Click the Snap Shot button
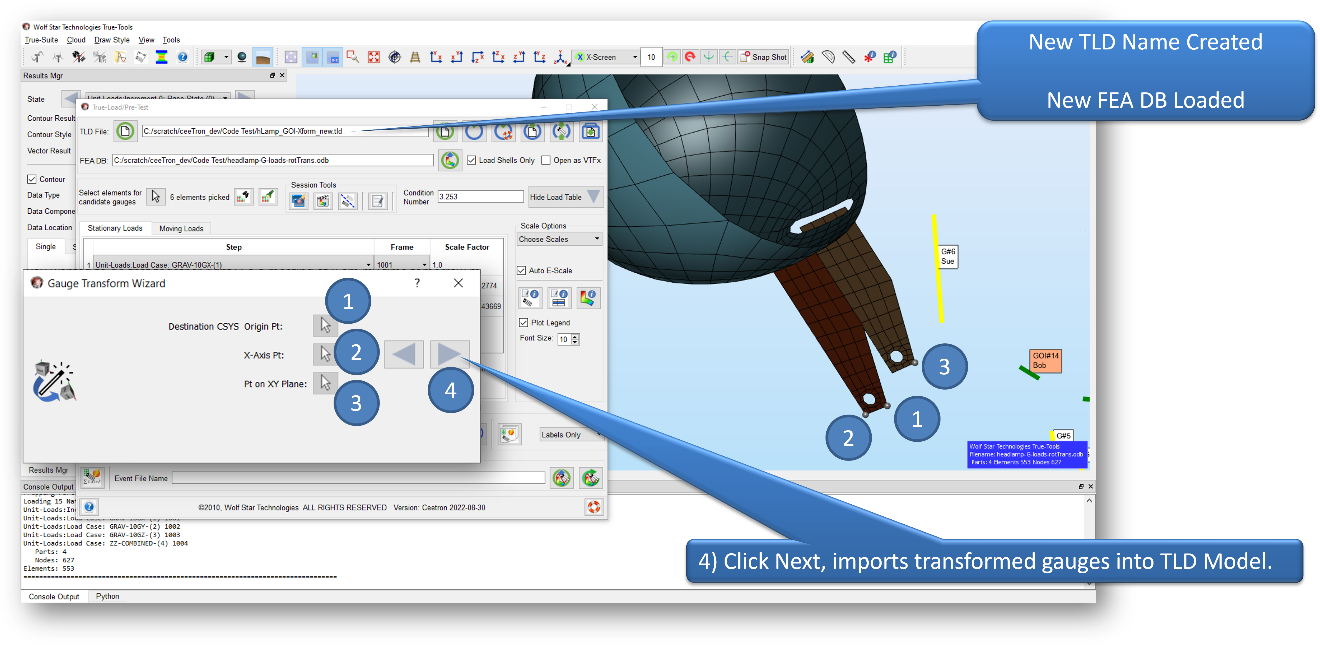 (762, 57)
